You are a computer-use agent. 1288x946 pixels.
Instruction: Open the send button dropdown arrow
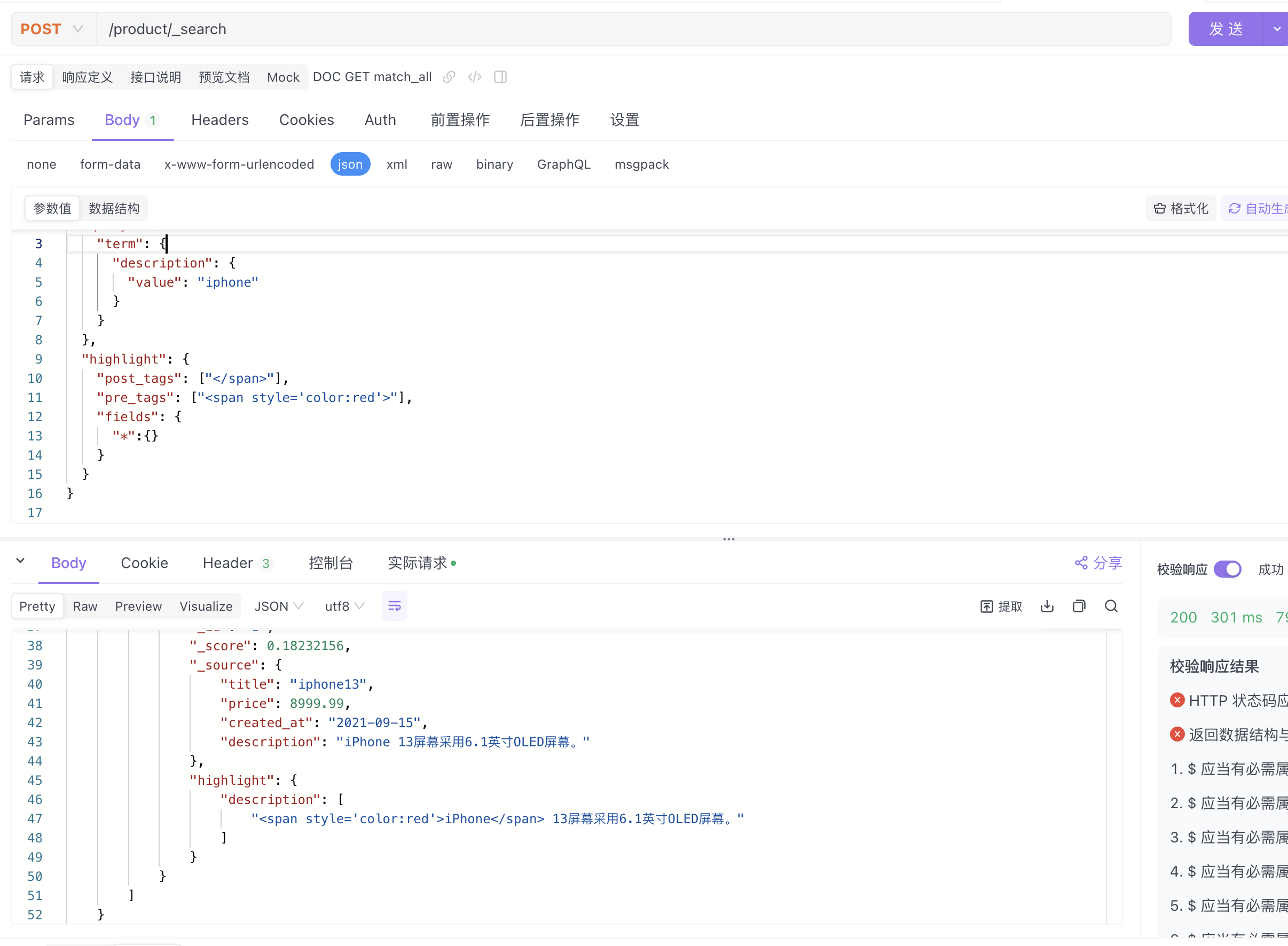[x=1277, y=29]
